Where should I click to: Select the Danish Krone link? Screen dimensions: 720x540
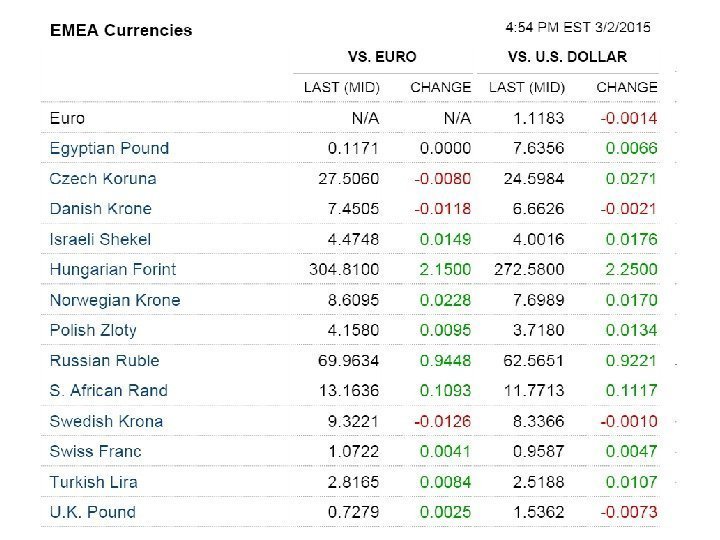(100, 209)
